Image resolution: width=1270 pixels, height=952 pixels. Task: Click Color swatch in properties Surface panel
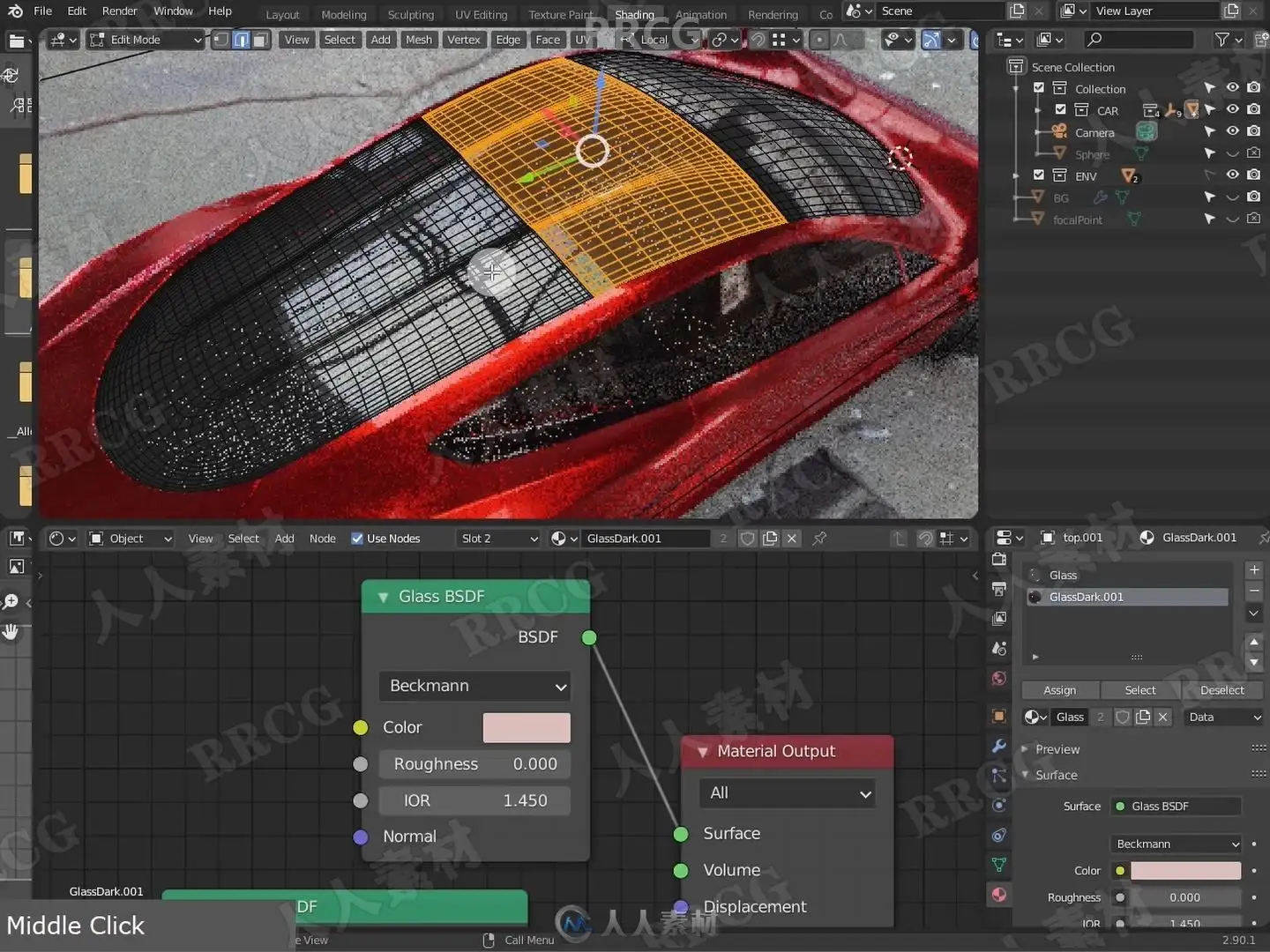point(1185,871)
